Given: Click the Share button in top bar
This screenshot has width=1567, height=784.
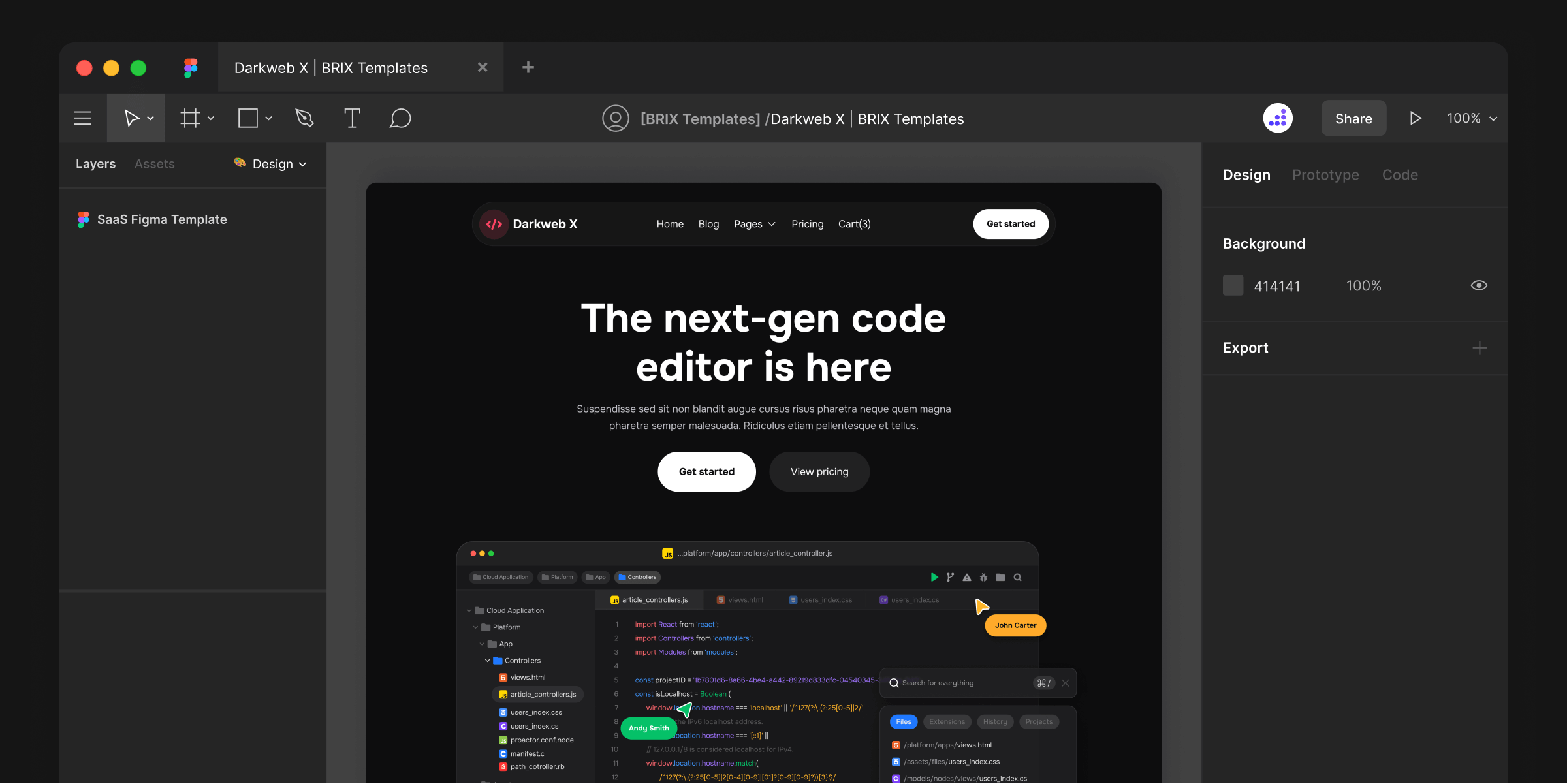Looking at the screenshot, I should coord(1353,118).
